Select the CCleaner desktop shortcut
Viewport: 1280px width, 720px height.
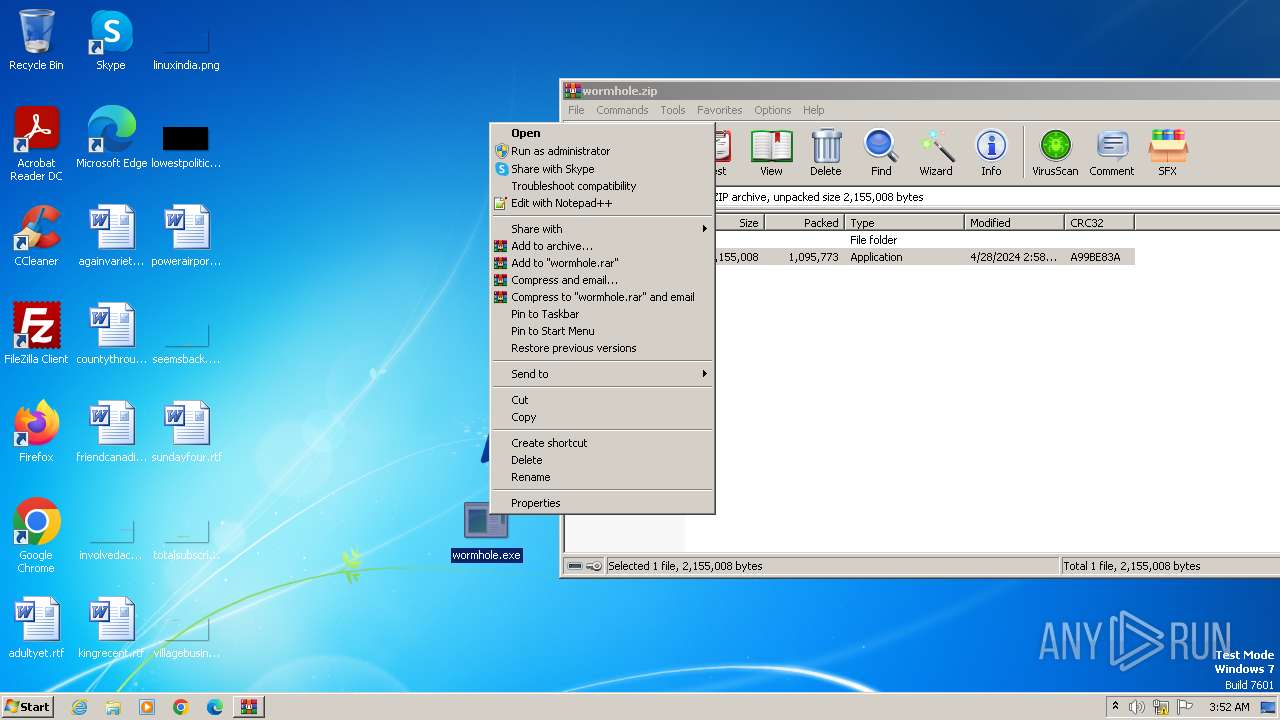pos(36,236)
